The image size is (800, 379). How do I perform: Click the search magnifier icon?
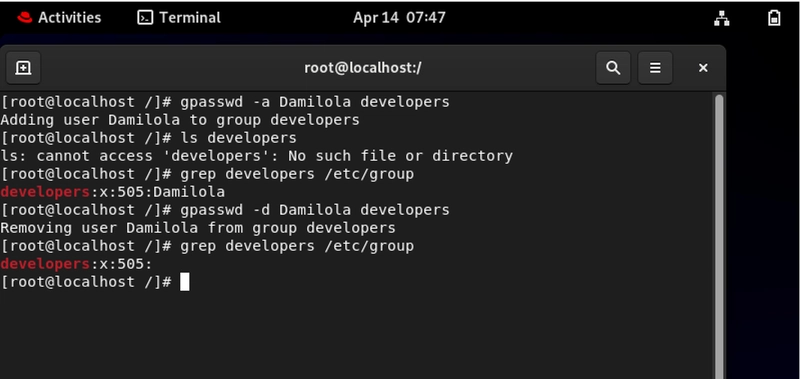click(x=613, y=68)
